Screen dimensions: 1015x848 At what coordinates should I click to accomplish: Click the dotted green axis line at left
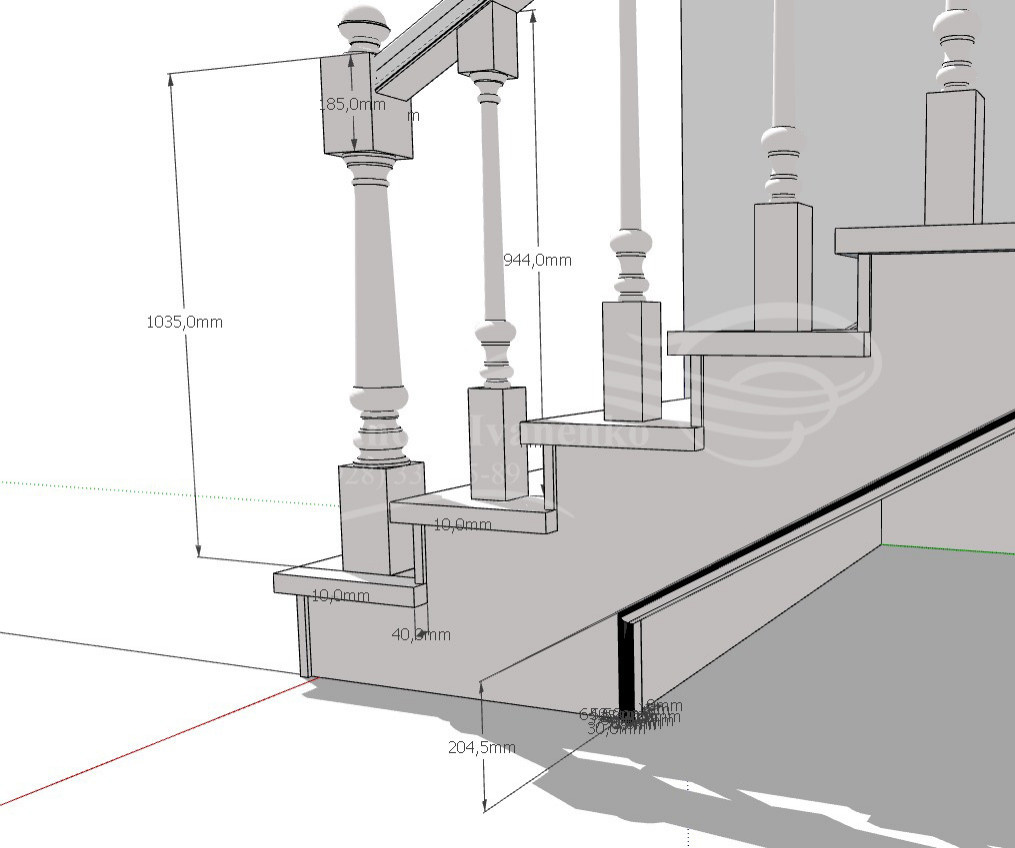(150, 491)
